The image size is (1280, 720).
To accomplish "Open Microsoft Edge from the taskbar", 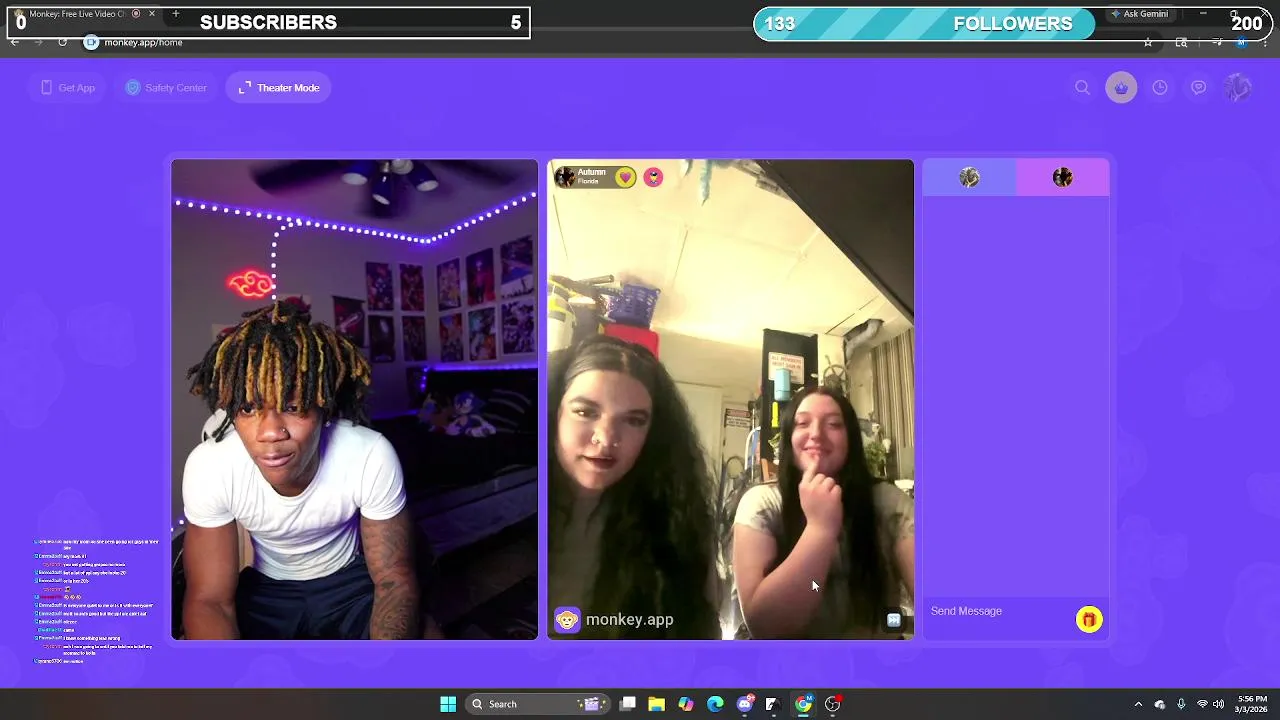I will coord(715,704).
